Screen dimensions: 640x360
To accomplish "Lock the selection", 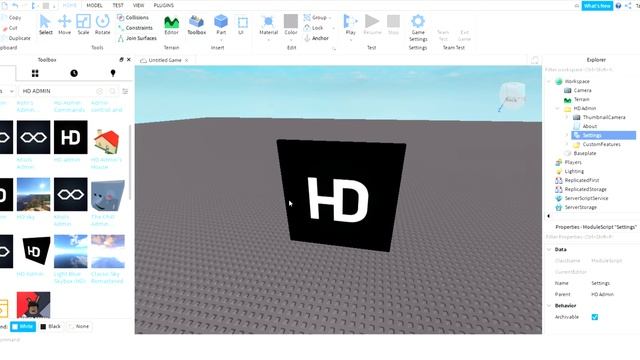I will point(314,28).
